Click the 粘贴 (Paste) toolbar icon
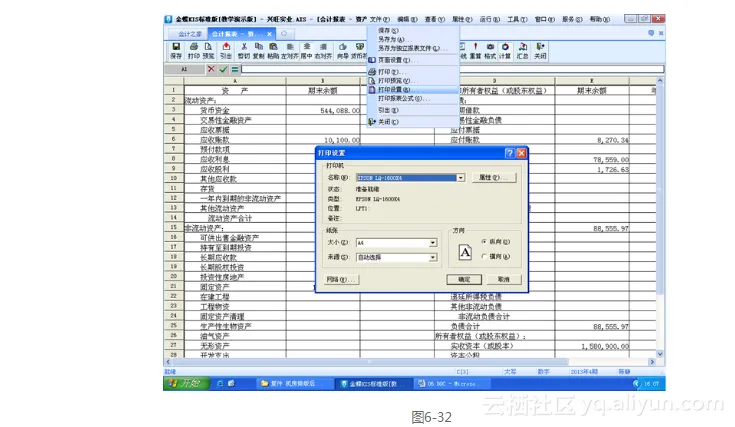The image size is (735, 427). [273, 51]
